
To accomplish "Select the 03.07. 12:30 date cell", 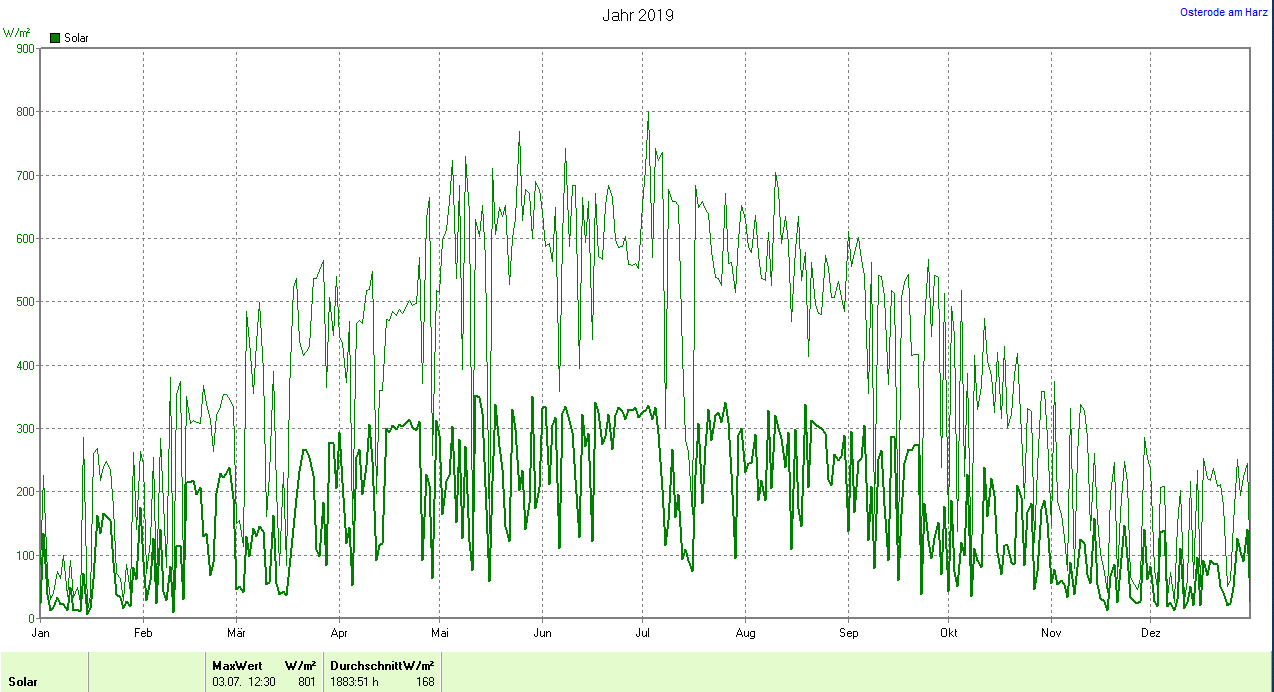I will 243,682.
